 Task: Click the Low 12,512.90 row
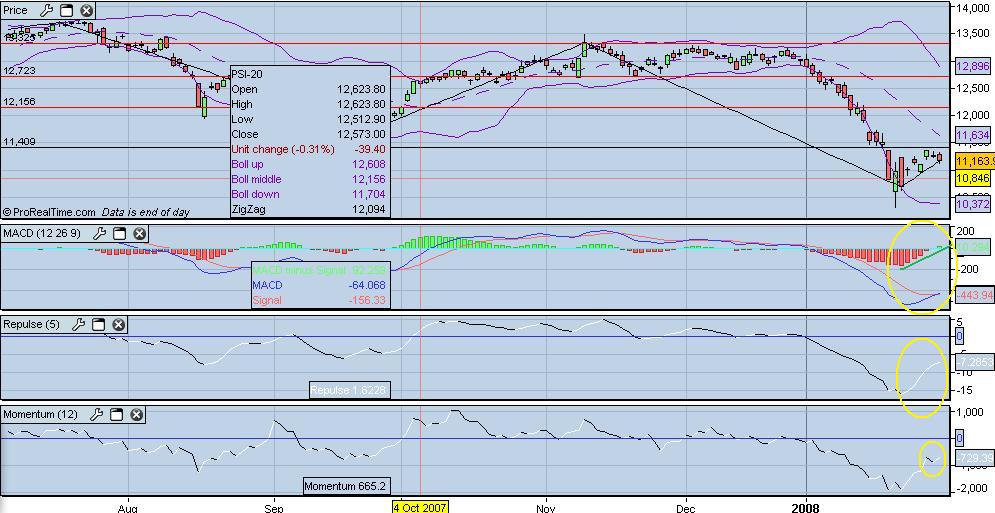(308, 119)
